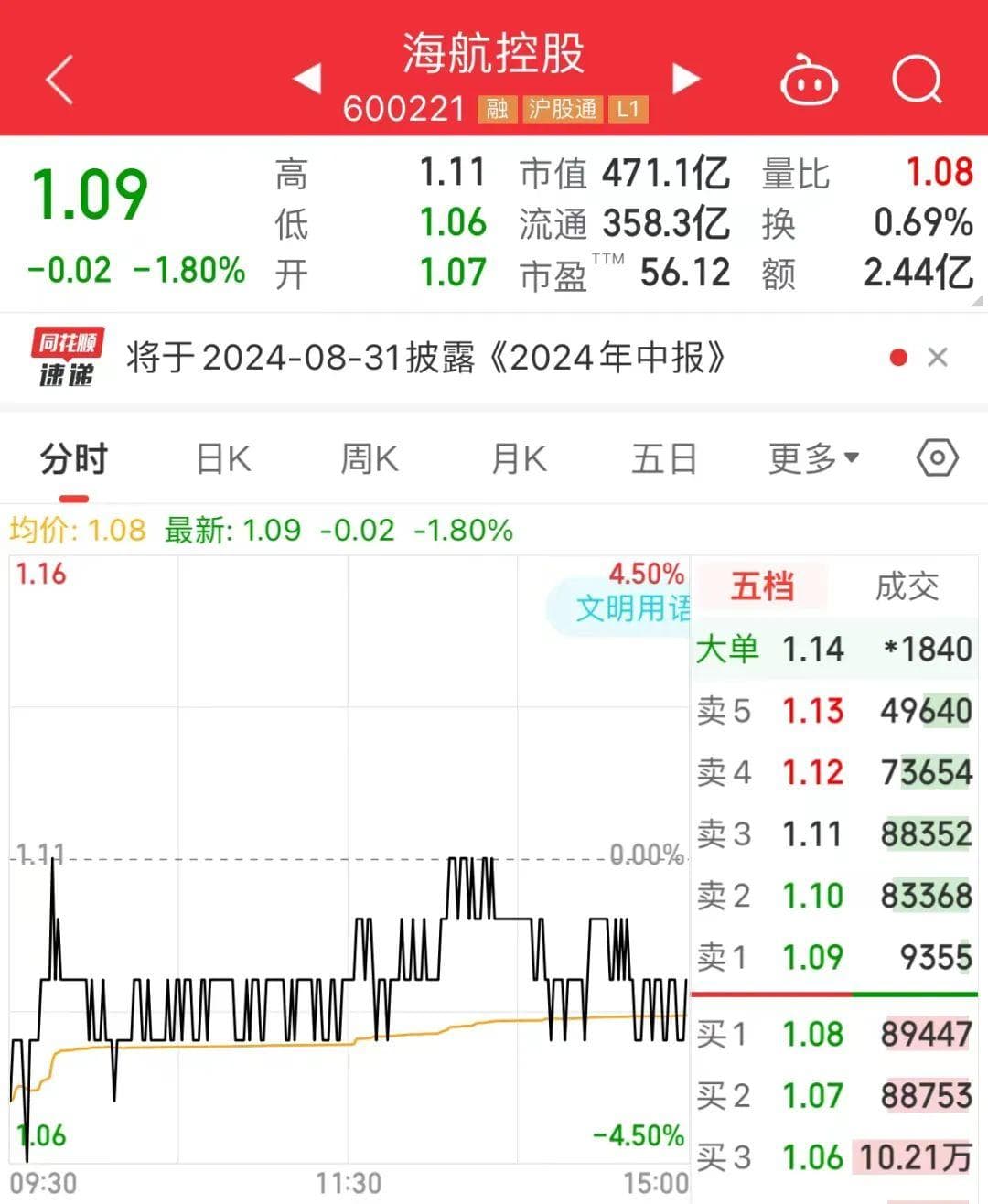
Task: Switch to the 月K tab
Action: coord(519,458)
